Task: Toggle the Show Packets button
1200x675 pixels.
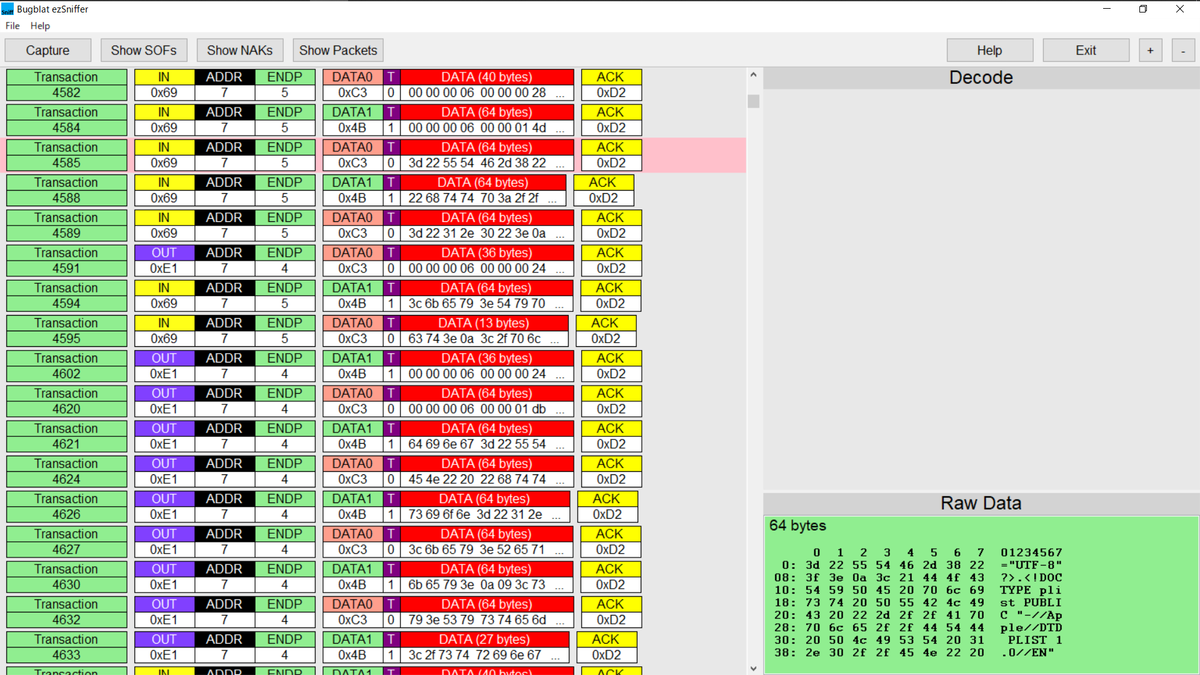Action: pos(338,50)
